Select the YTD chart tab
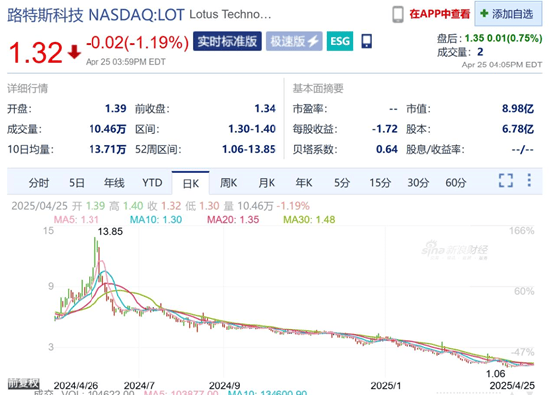This screenshot has width=550, height=395. click(x=152, y=183)
